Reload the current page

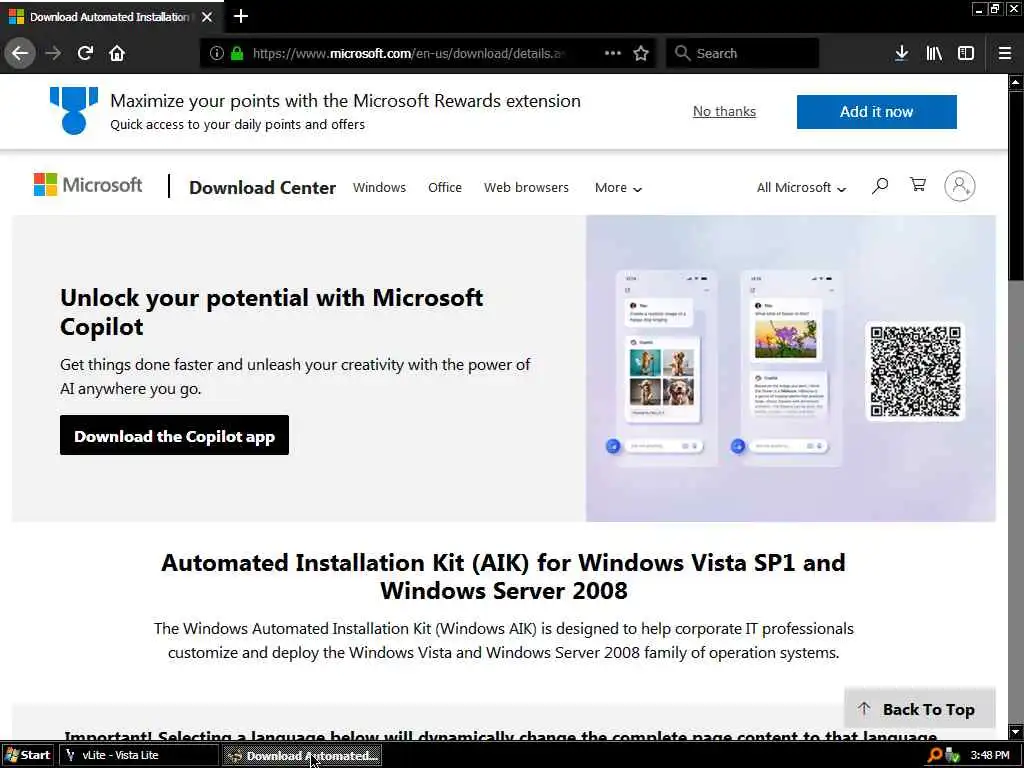coord(85,53)
